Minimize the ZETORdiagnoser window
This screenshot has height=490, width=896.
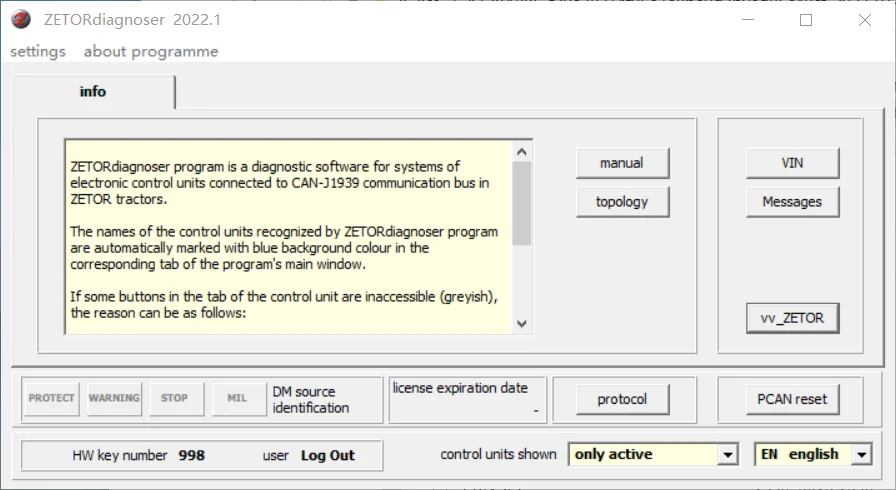[748, 20]
